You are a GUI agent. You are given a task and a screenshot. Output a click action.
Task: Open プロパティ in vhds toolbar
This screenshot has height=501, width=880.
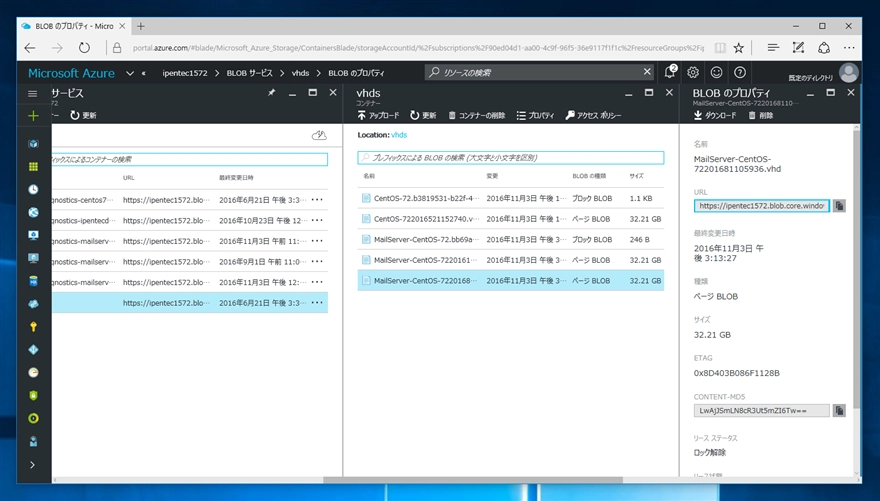535,115
